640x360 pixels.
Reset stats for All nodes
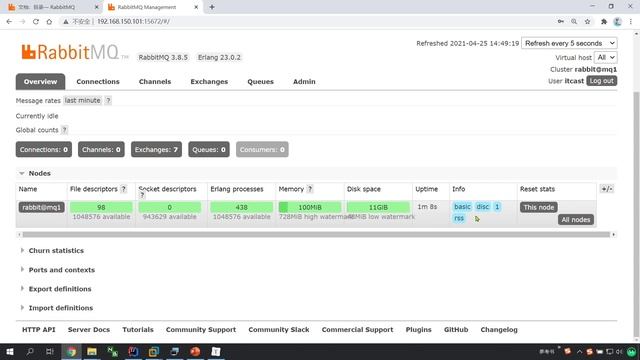pyautogui.click(x=576, y=220)
